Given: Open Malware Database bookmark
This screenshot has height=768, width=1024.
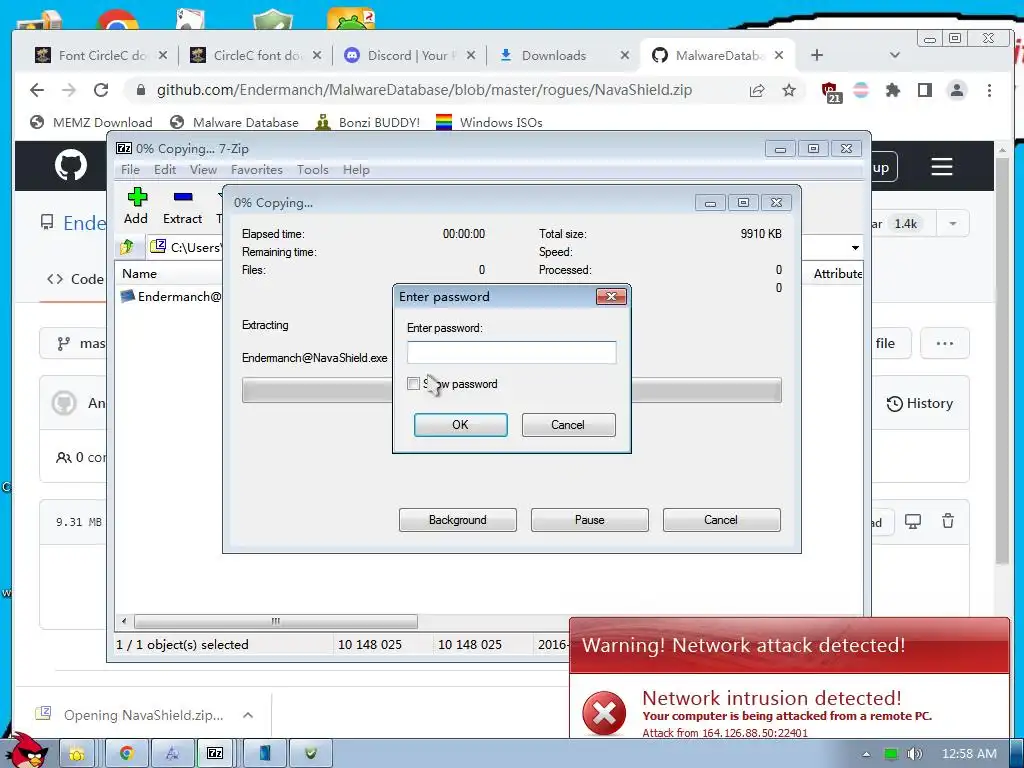Looking at the screenshot, I should pos(234,122).
